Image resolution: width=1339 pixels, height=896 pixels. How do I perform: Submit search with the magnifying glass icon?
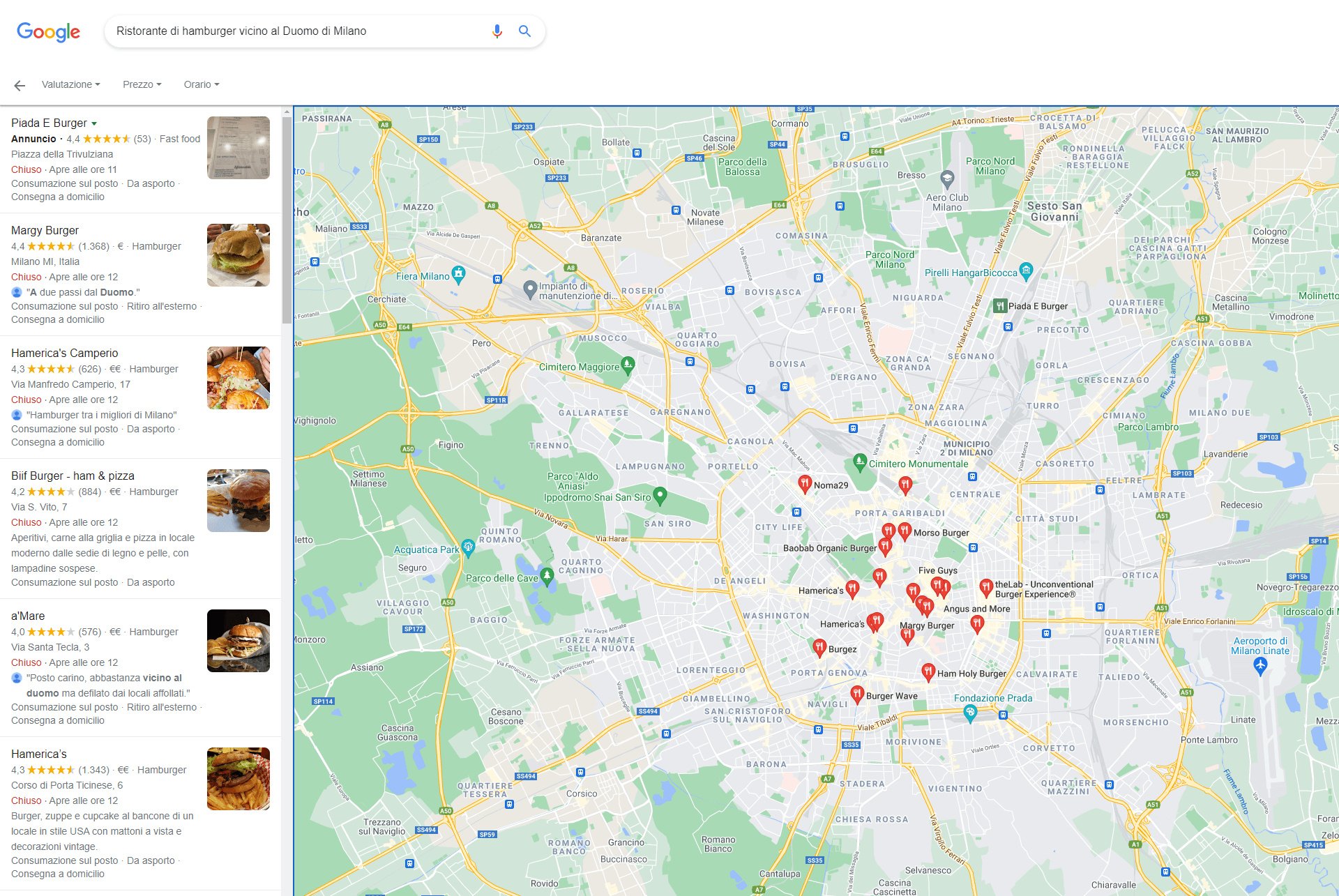point(524,31)
